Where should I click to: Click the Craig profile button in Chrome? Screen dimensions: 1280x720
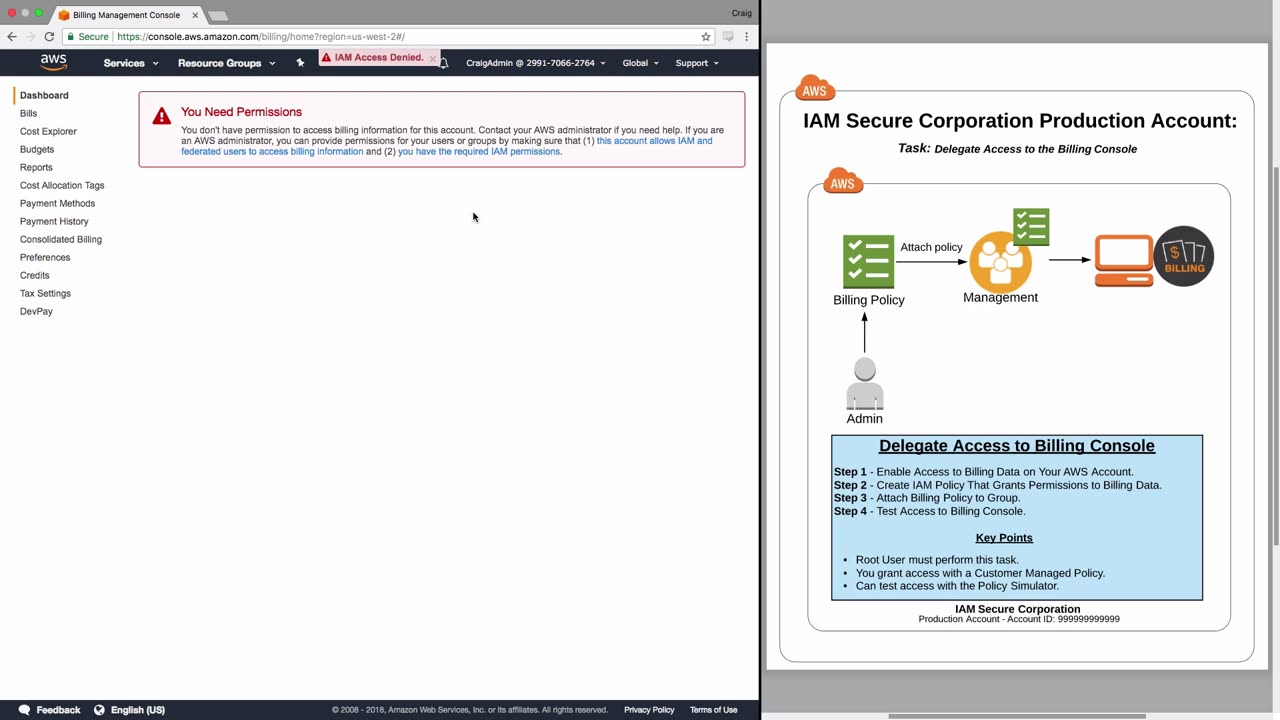coord(742,13)
